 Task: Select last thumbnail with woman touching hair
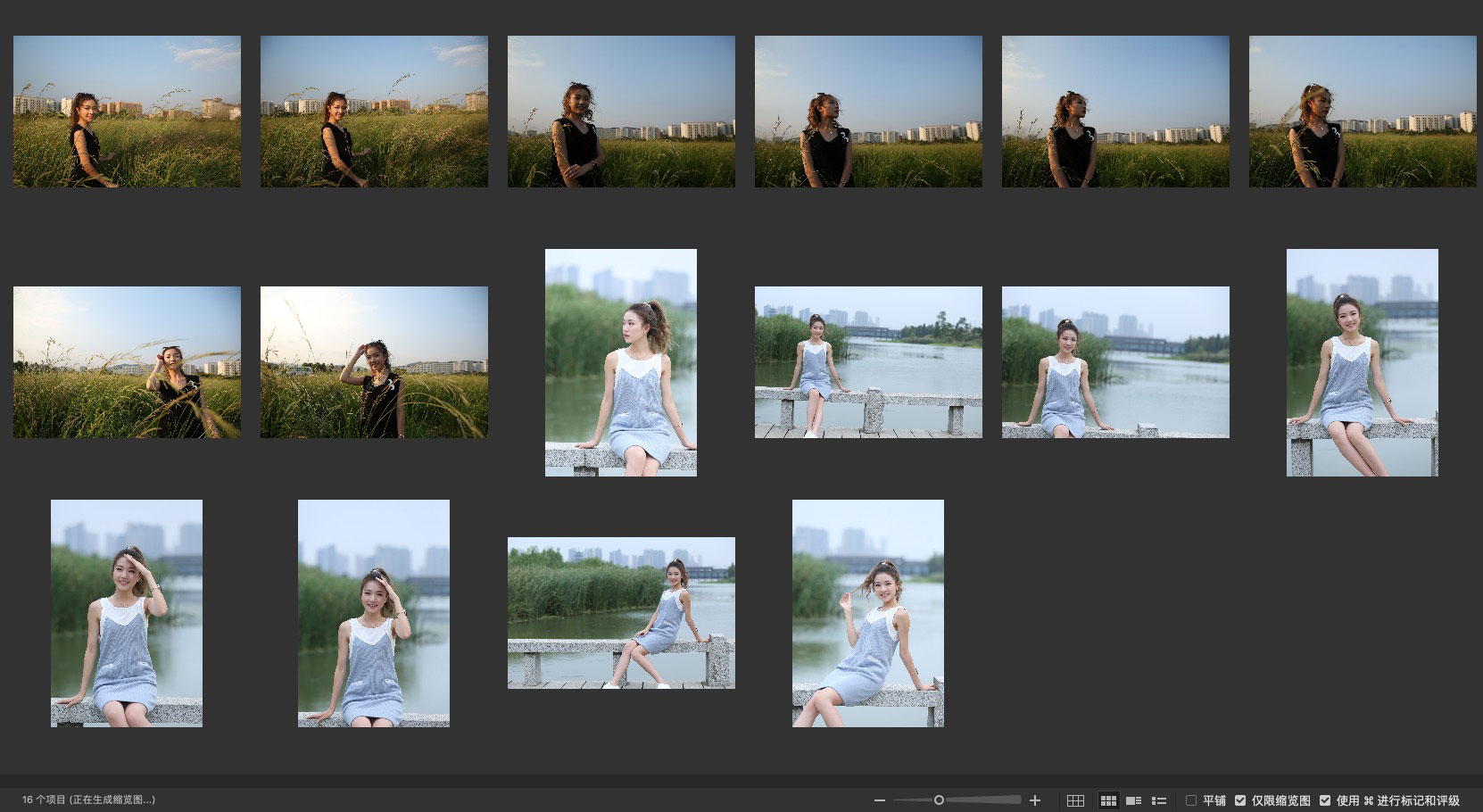point(868,613)
